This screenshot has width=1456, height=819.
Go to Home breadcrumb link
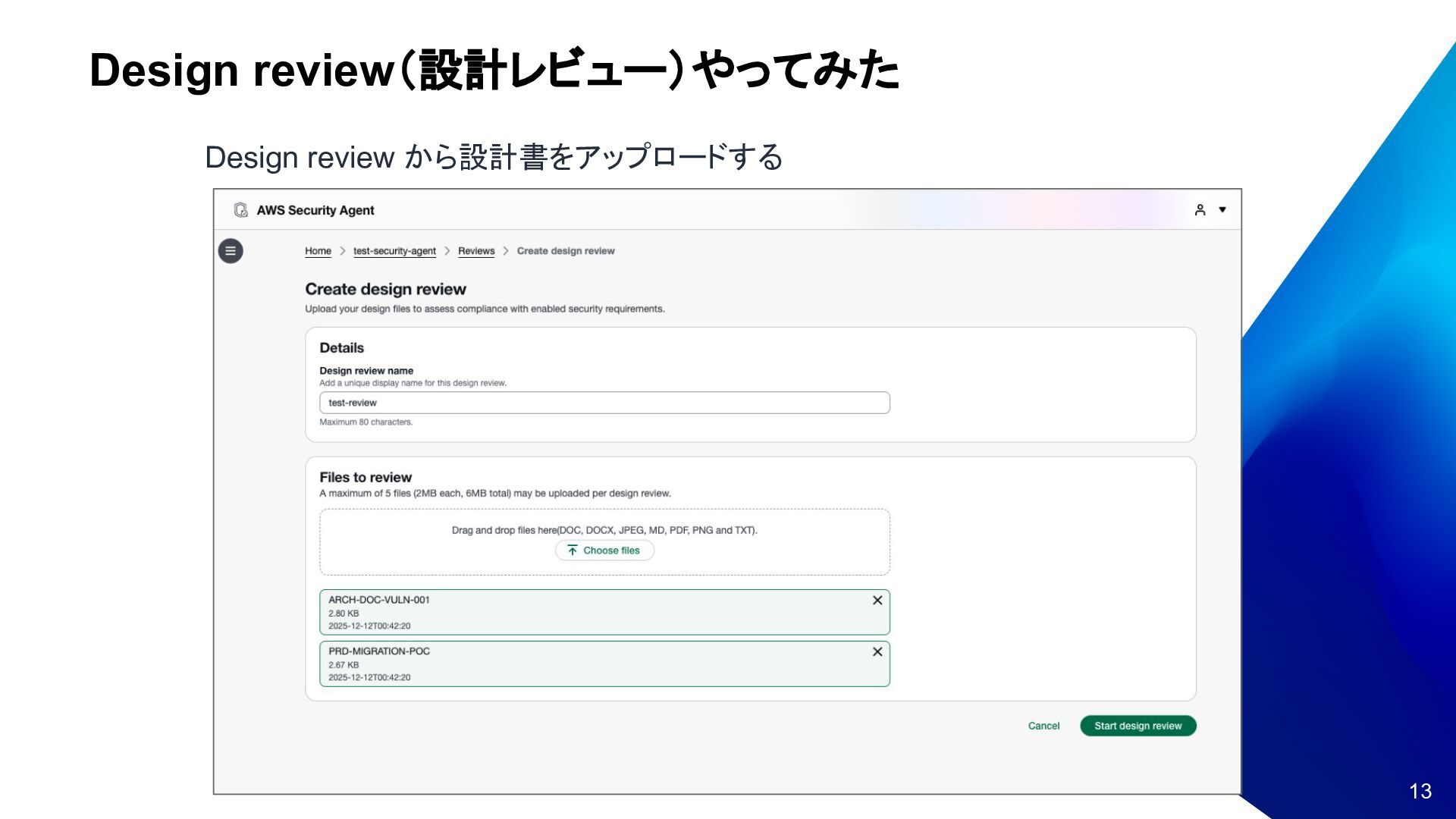318,251
